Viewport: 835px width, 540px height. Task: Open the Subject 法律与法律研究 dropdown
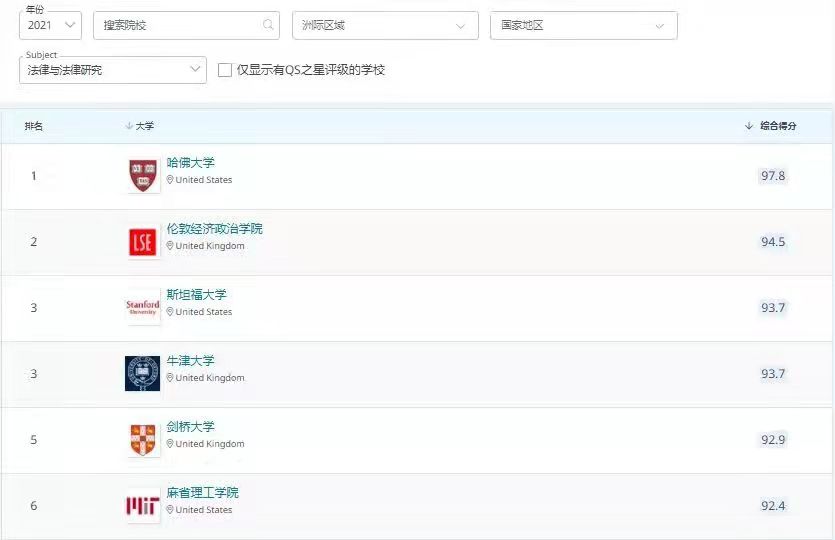[113, 70]
